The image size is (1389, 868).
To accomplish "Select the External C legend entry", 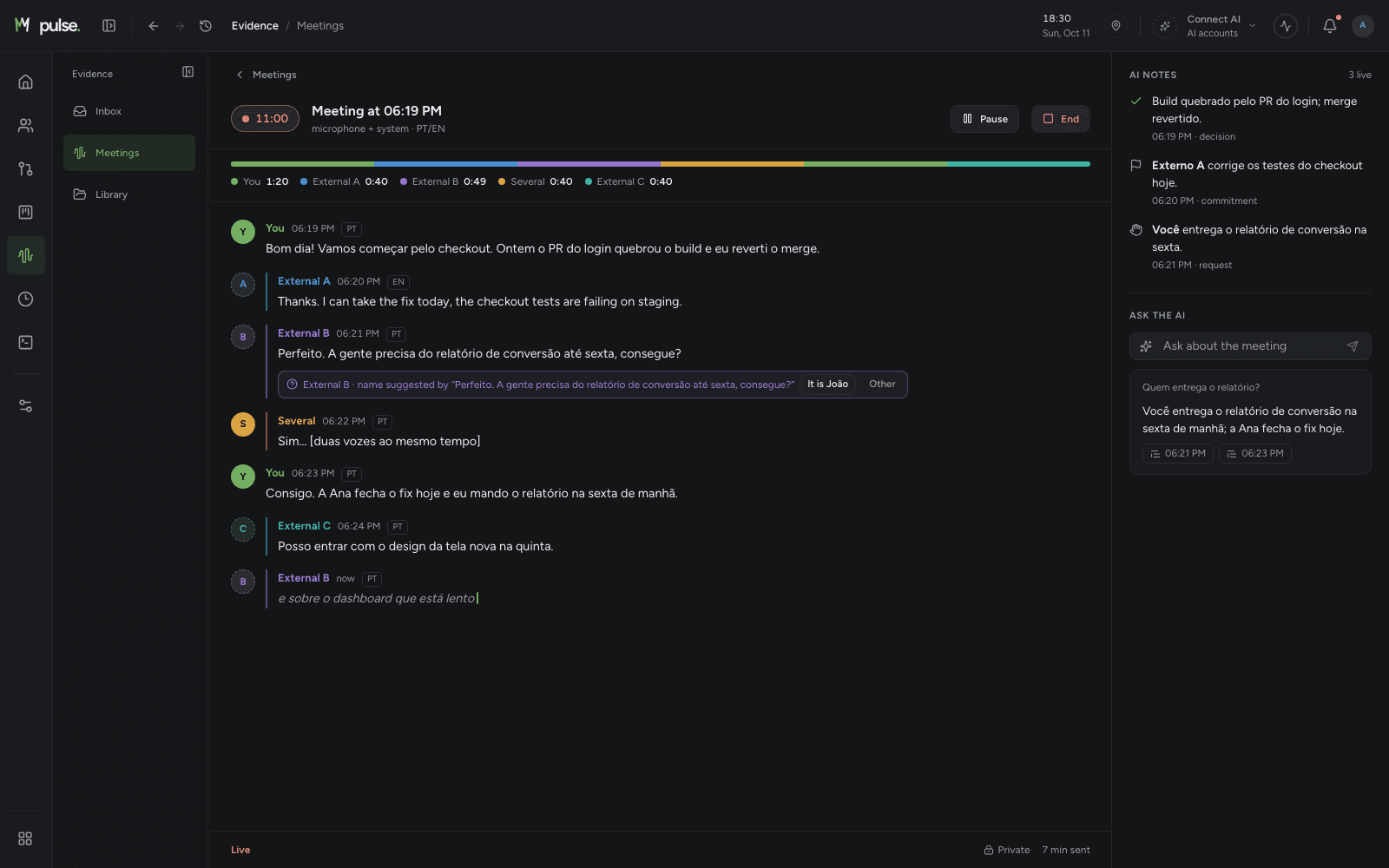I will coord(629,181).
